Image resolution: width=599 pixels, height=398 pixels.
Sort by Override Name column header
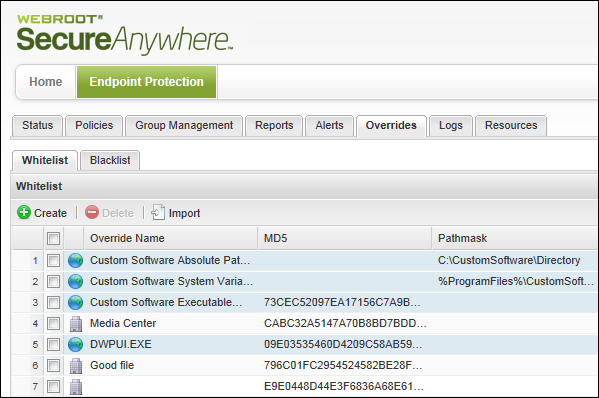(x=170, y=238)
